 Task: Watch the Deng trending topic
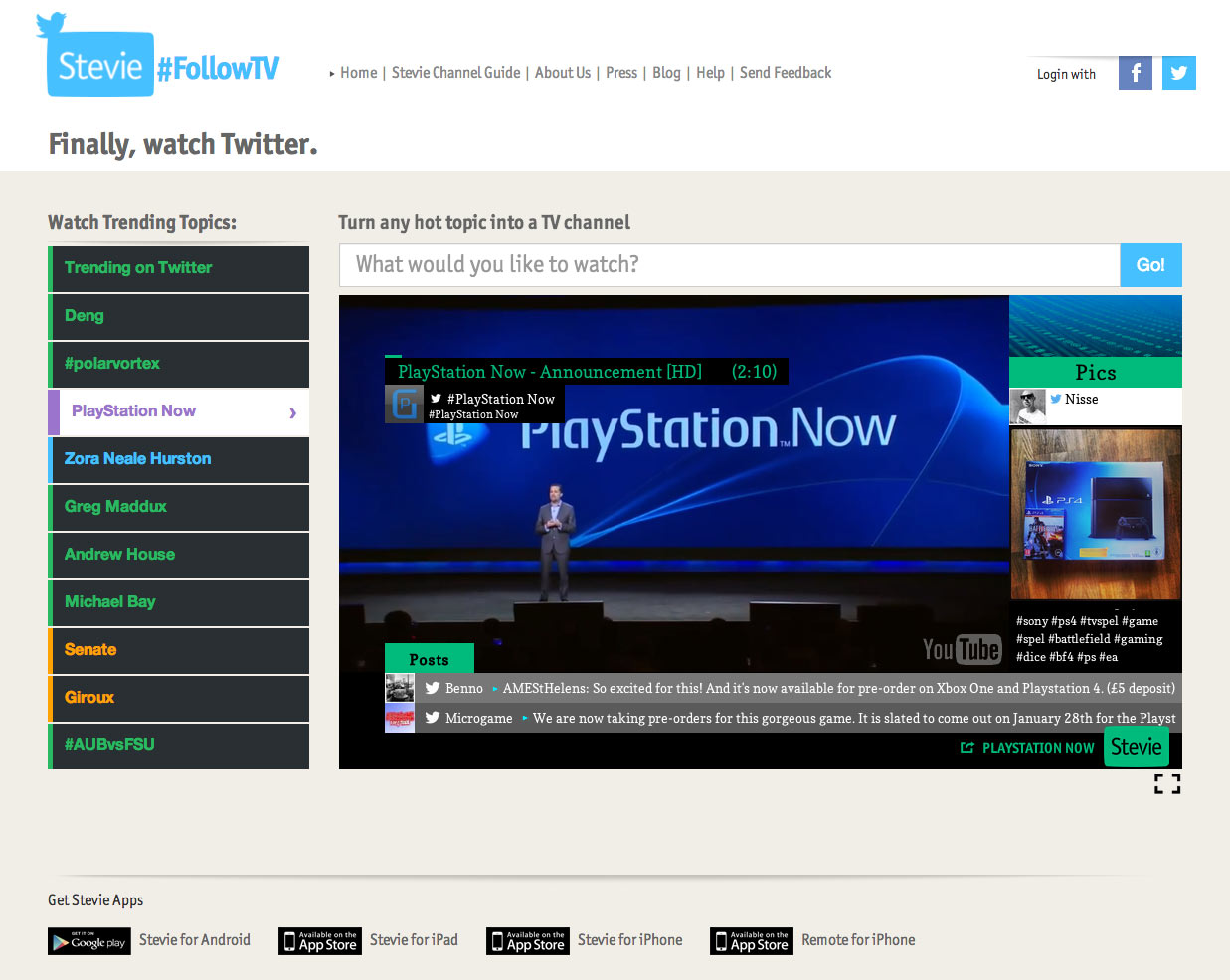179,316
